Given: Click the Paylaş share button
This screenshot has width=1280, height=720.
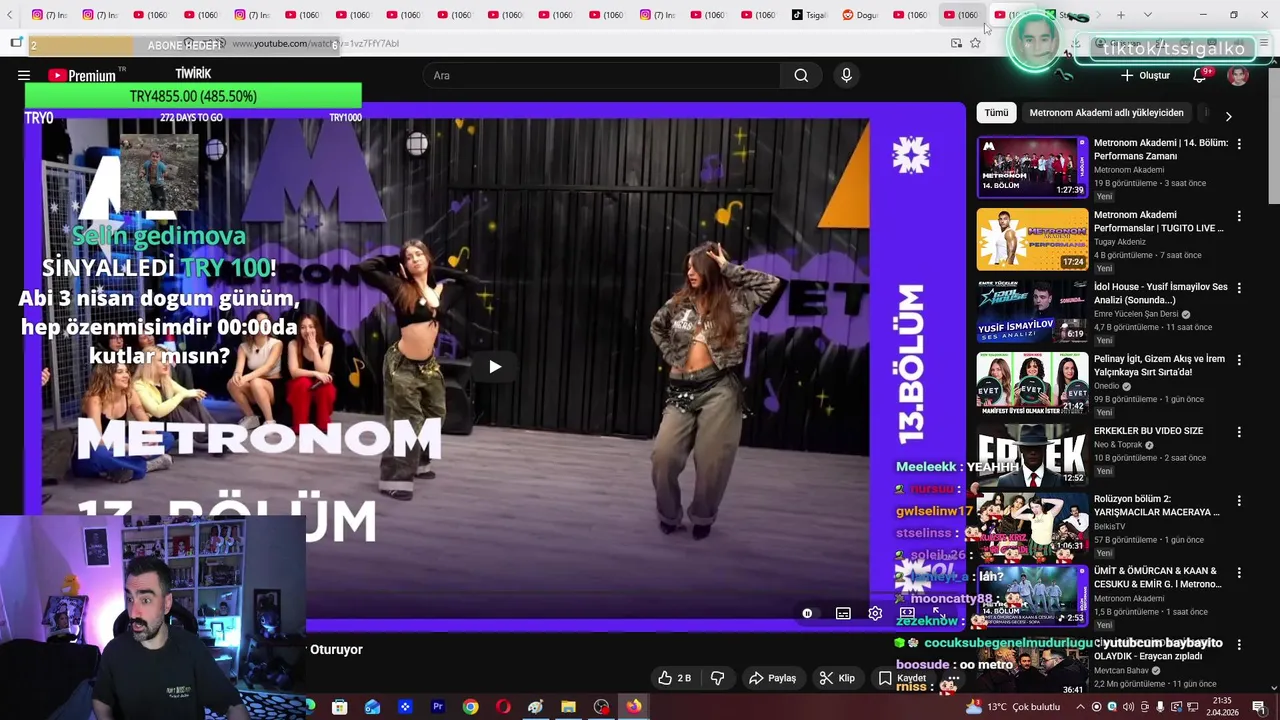Looking at the screenshot, I should tap(772, 678).
